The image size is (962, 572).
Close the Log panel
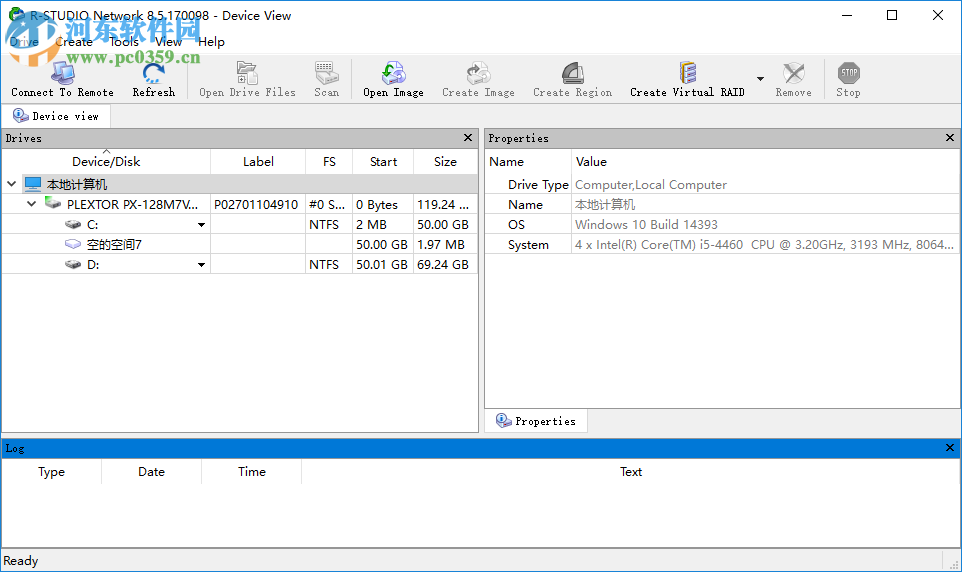pyautogui.click(x=951, y=448)
